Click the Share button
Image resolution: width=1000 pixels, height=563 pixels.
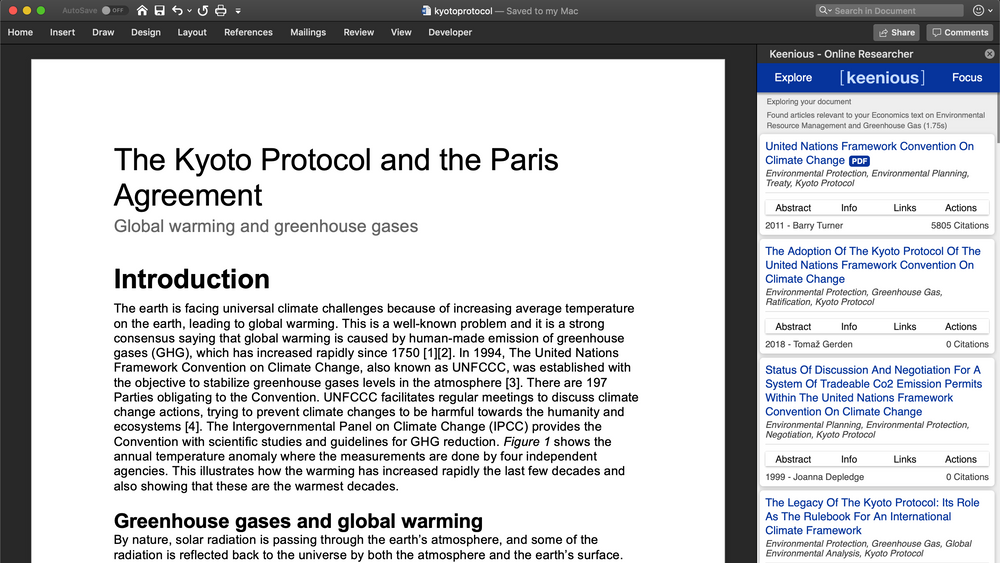pos(897,33)
